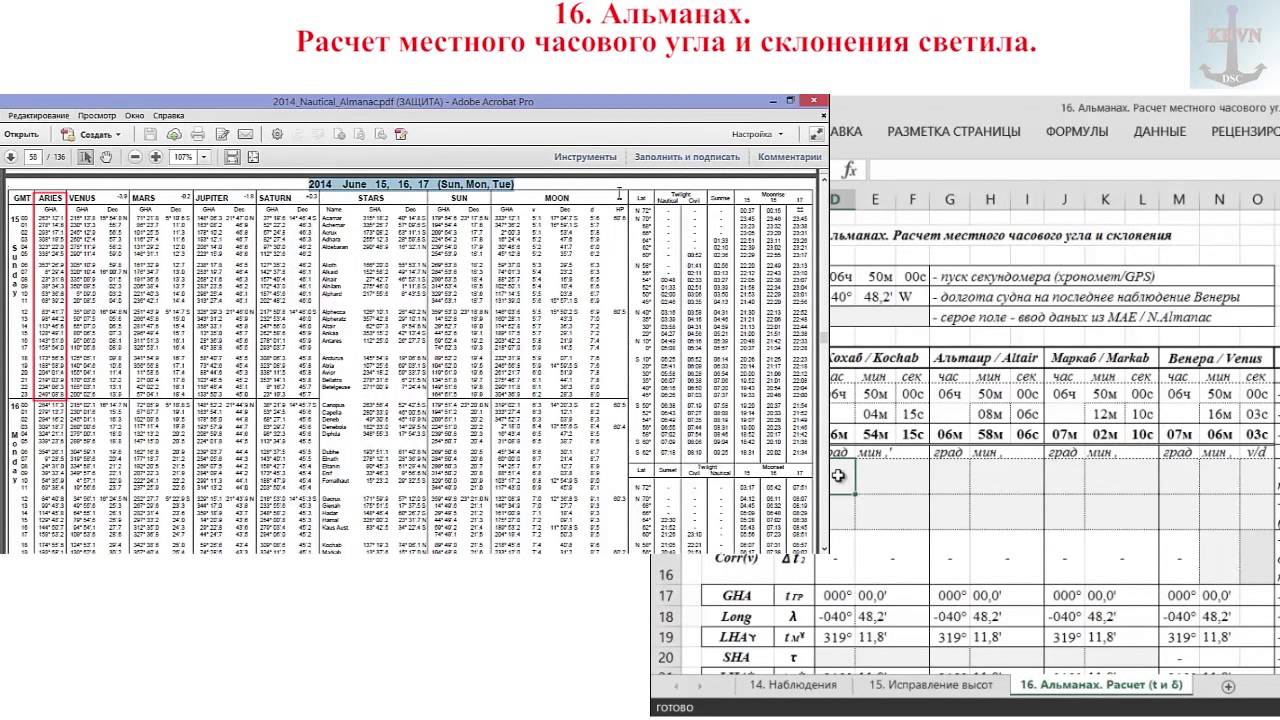Open the Комментарии pane

[x=789, y=157]
